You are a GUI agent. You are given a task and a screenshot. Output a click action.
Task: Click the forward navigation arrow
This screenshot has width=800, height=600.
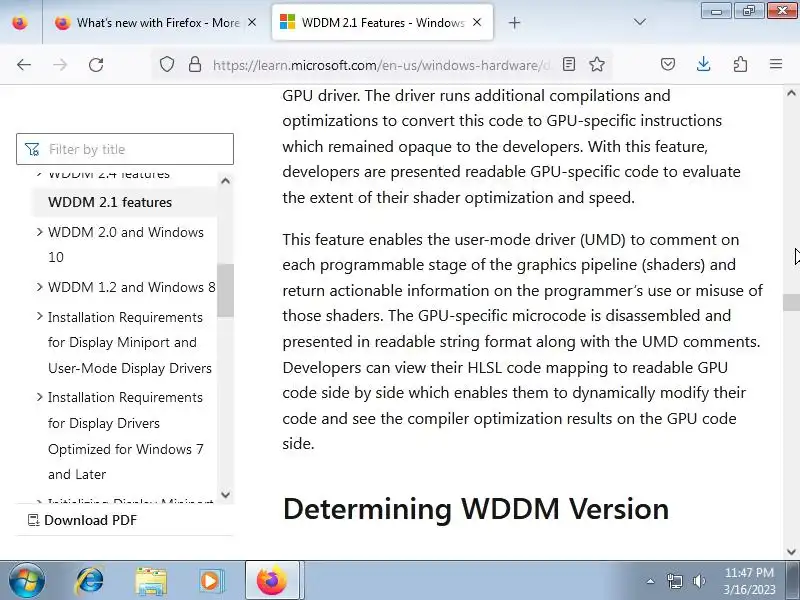pos(60,65)
